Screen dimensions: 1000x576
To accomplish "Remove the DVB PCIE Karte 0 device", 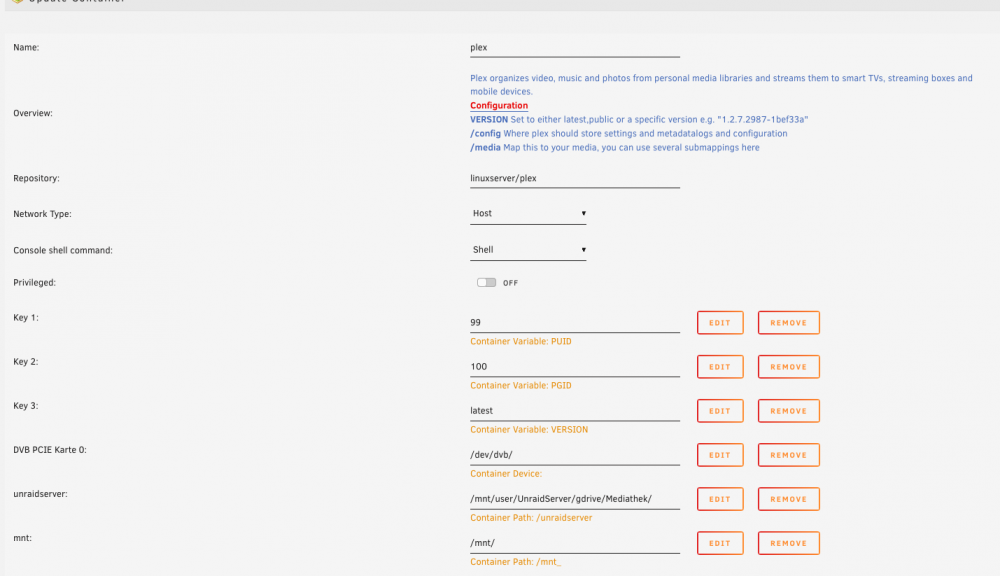I will point(788,455).
